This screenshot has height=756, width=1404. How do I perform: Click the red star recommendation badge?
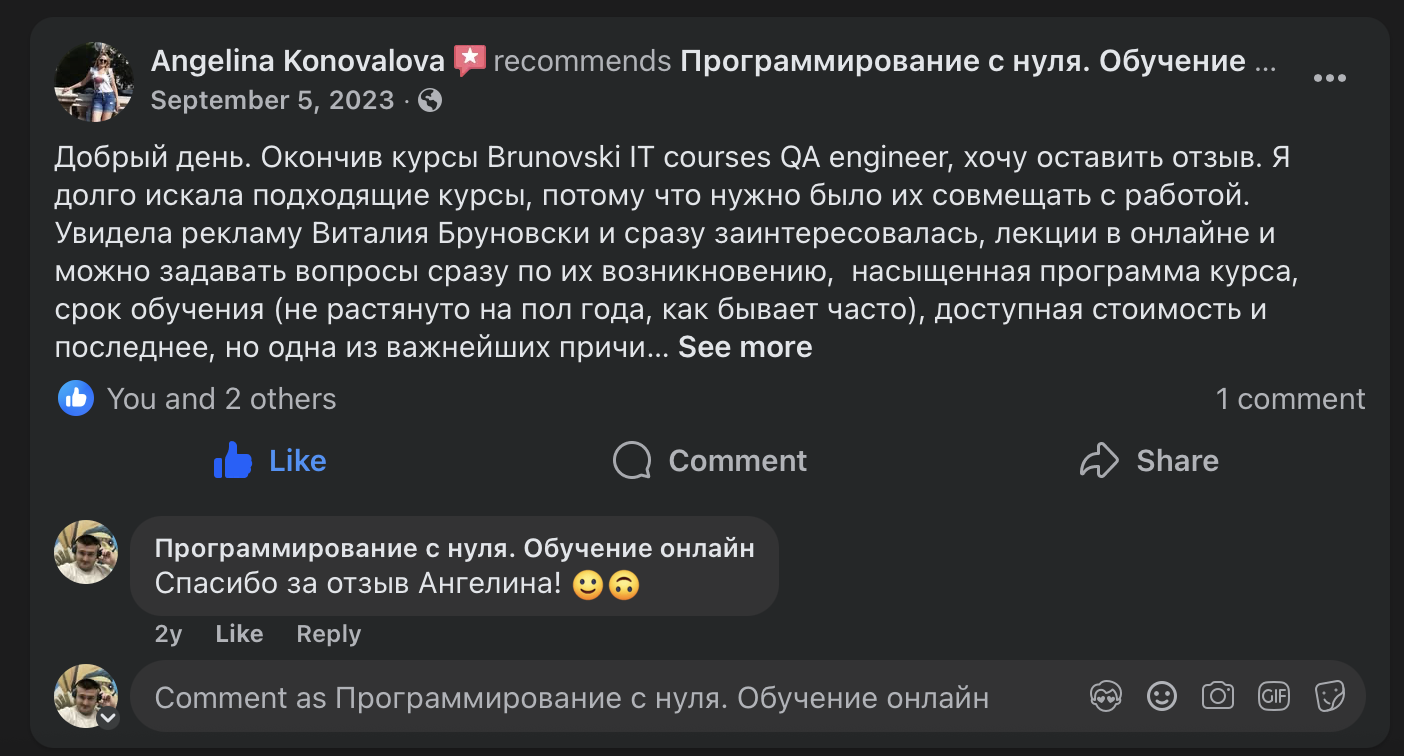pos(470,58)
